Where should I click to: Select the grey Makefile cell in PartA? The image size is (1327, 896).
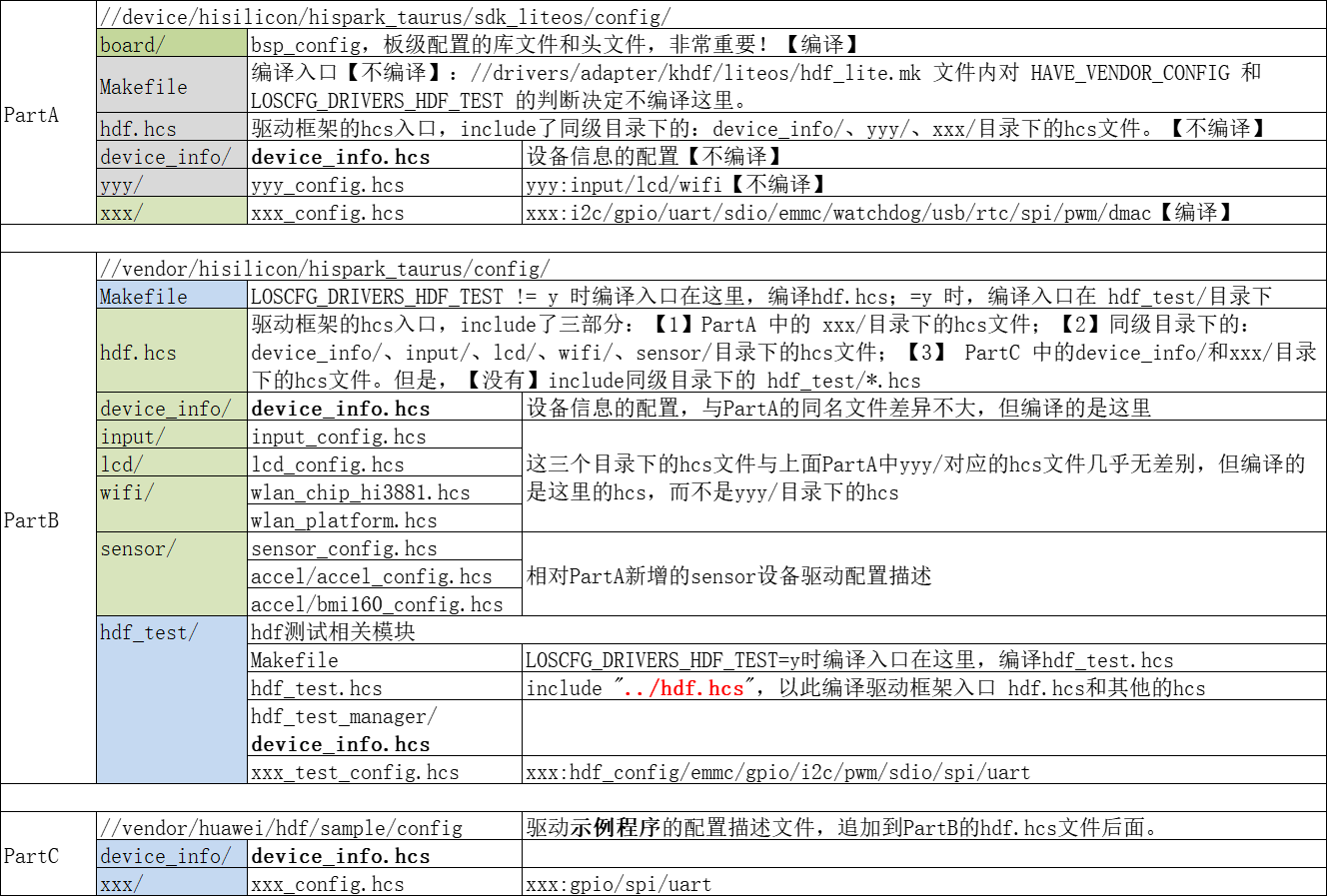172,85
